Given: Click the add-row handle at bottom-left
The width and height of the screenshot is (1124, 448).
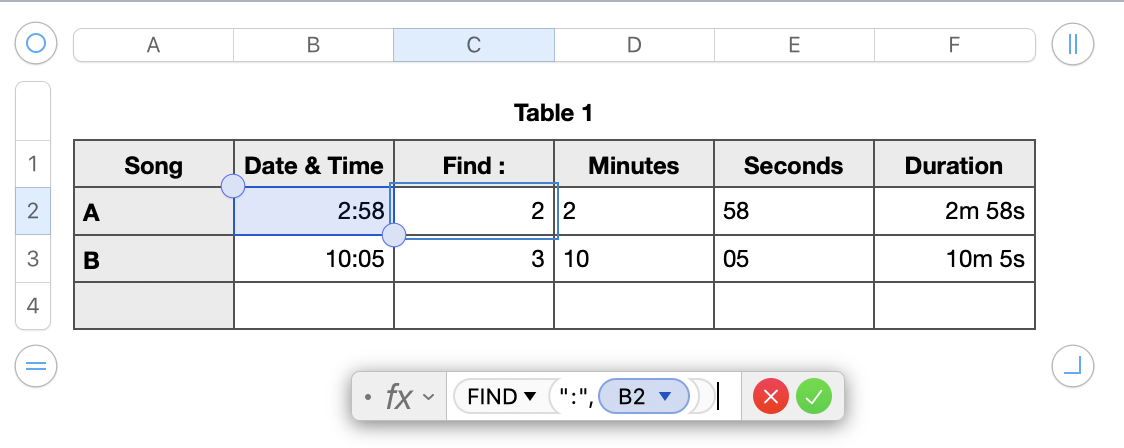Looking at the screenshot, I should point(36,368).
